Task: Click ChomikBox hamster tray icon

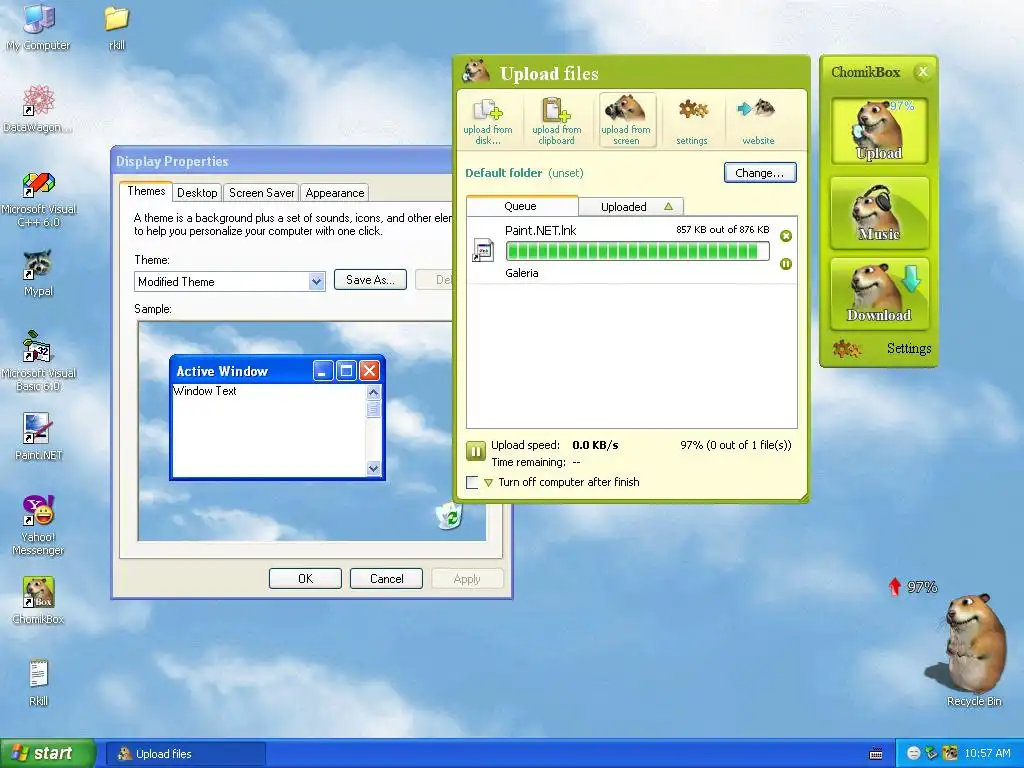Action: pos(951,753)
